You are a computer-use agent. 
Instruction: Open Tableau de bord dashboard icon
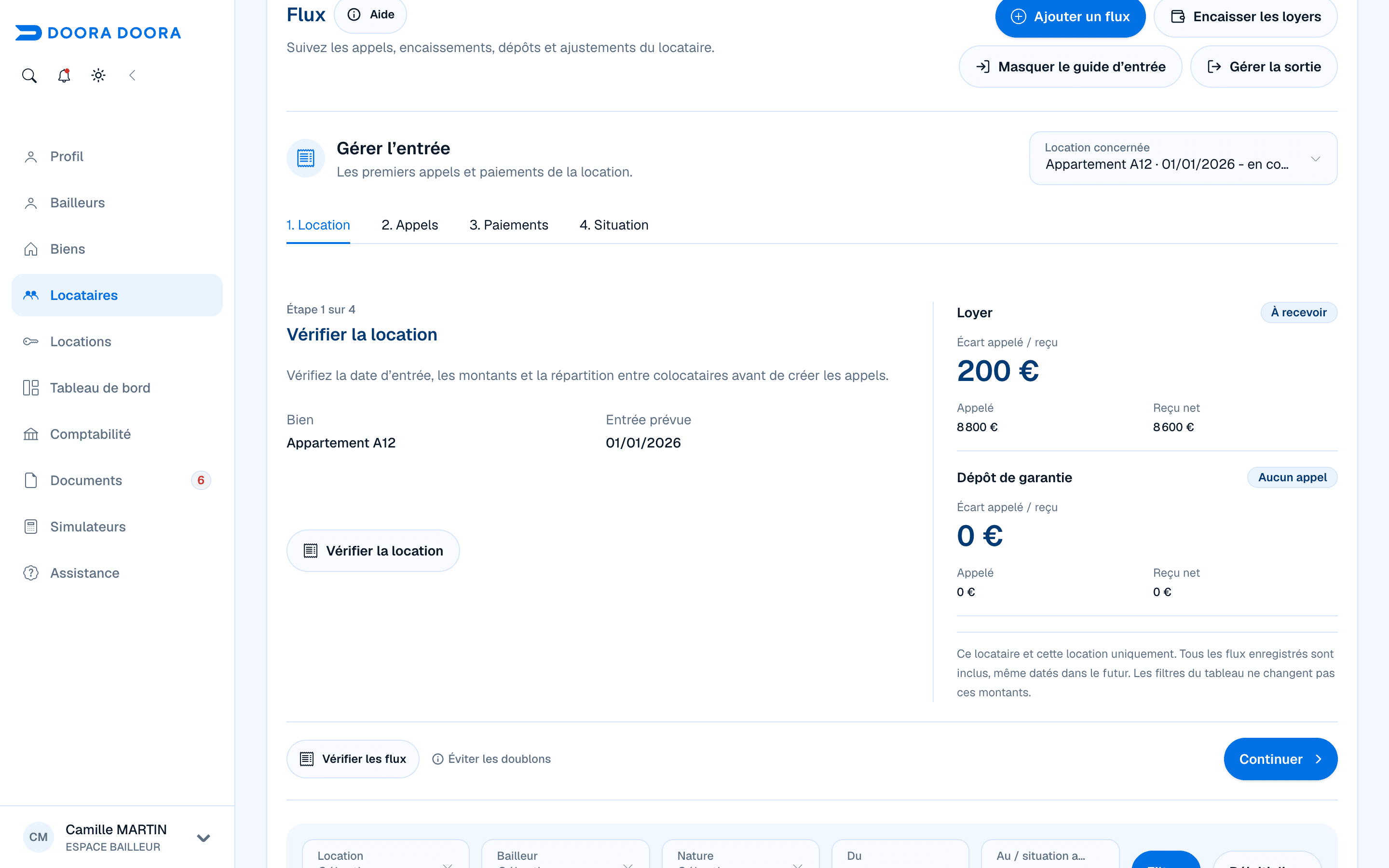(117, 388)
